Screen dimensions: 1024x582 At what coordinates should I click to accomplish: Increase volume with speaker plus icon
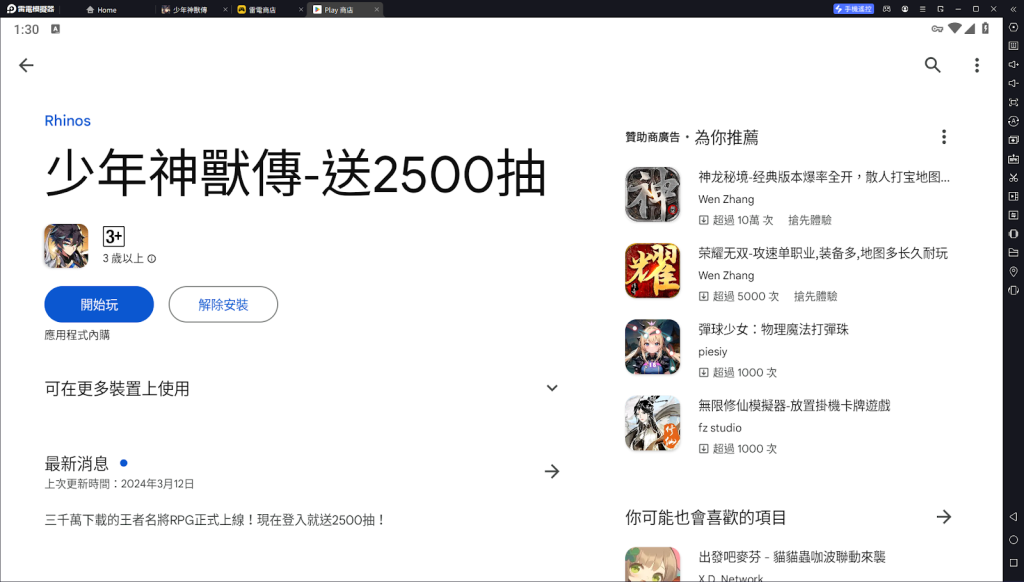click(1014, 65)
